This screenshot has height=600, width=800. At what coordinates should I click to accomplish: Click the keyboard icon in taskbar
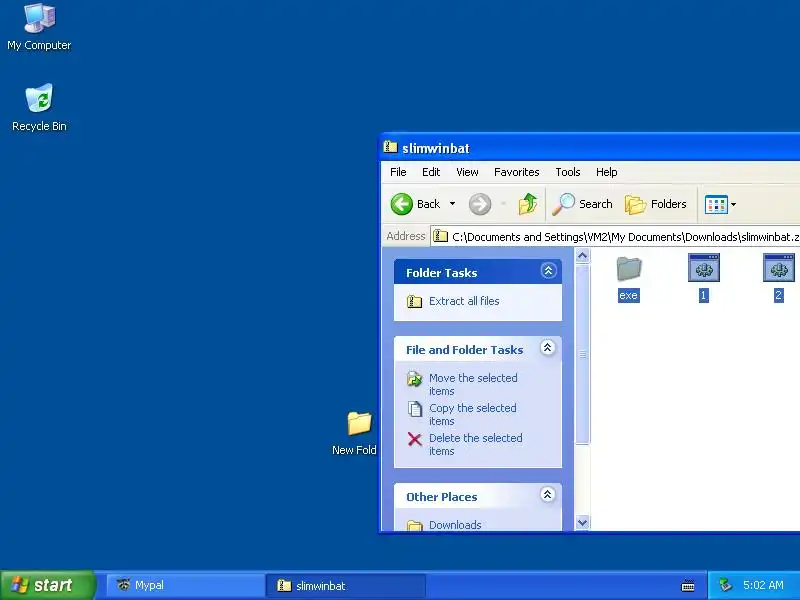coord(688,586)
